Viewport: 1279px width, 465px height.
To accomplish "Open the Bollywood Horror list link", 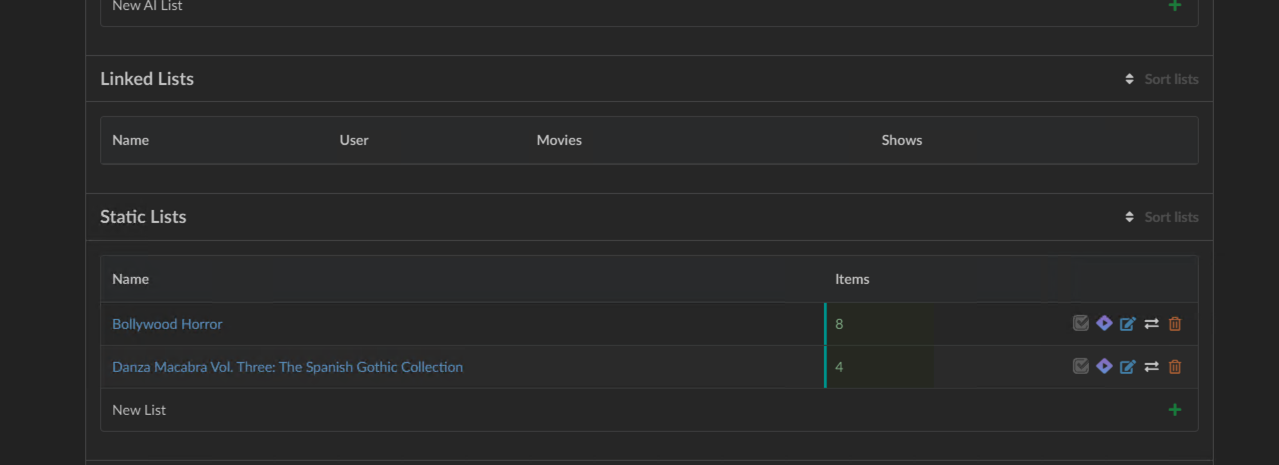I will tap(167, 324).
